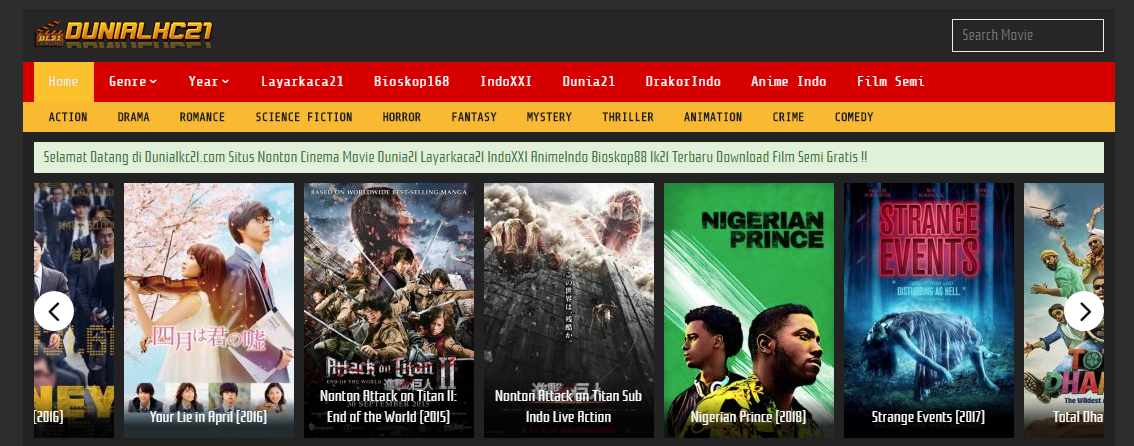Open the Dunia21 menu item
The height and width of the screenshot is (446, 1134).
(x=589, y=82)
